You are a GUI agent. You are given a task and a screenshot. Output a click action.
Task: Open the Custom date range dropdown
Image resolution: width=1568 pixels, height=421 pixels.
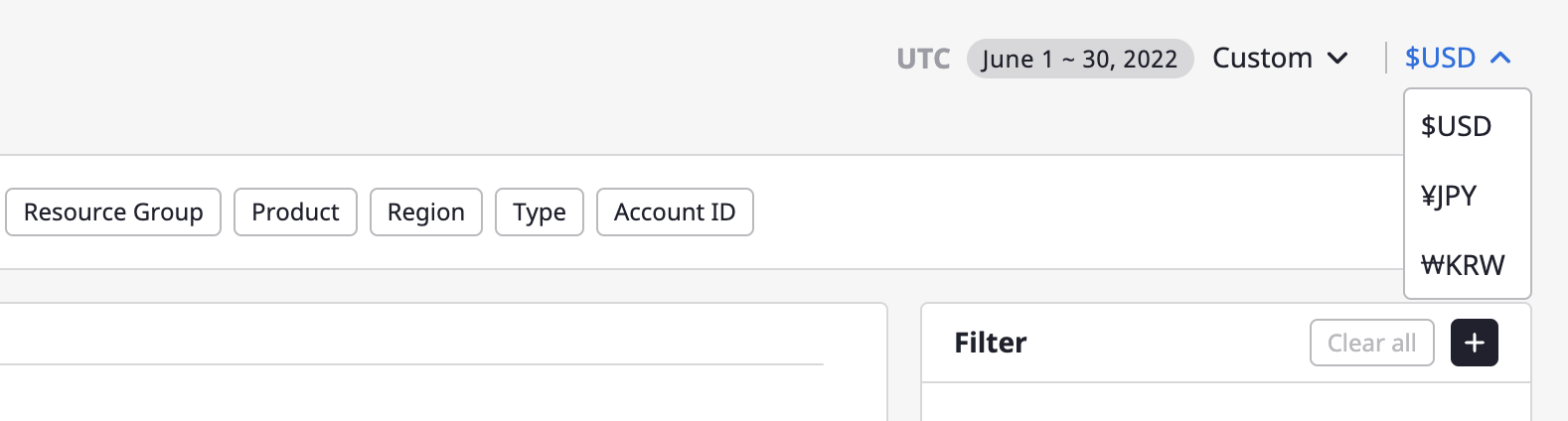point(1280,59)
